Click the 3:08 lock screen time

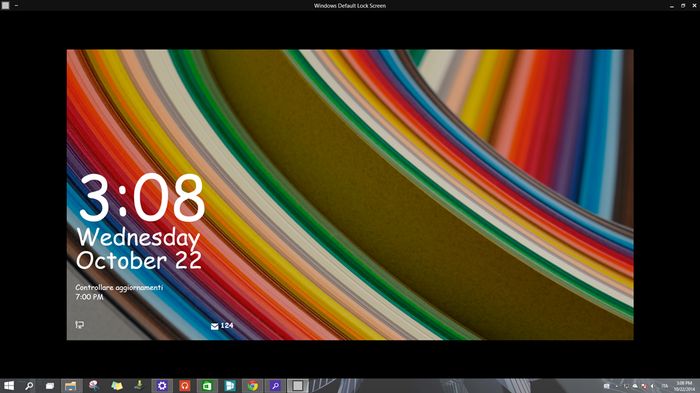coord(142,198)
